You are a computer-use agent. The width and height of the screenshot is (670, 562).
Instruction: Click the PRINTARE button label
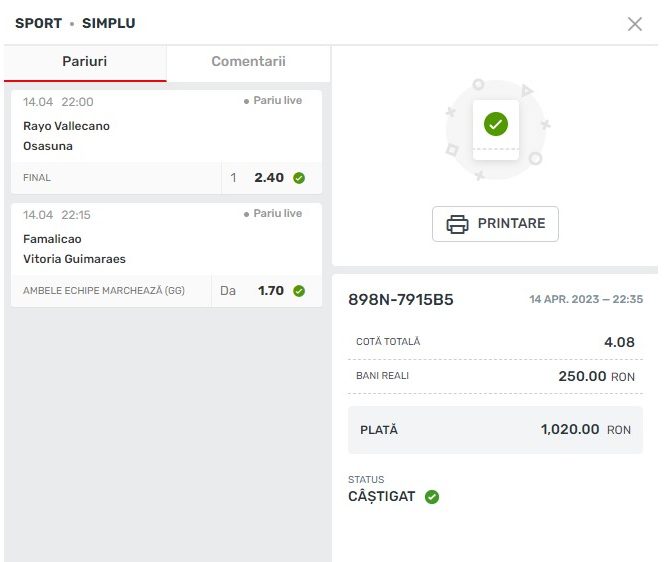point(511,224)
